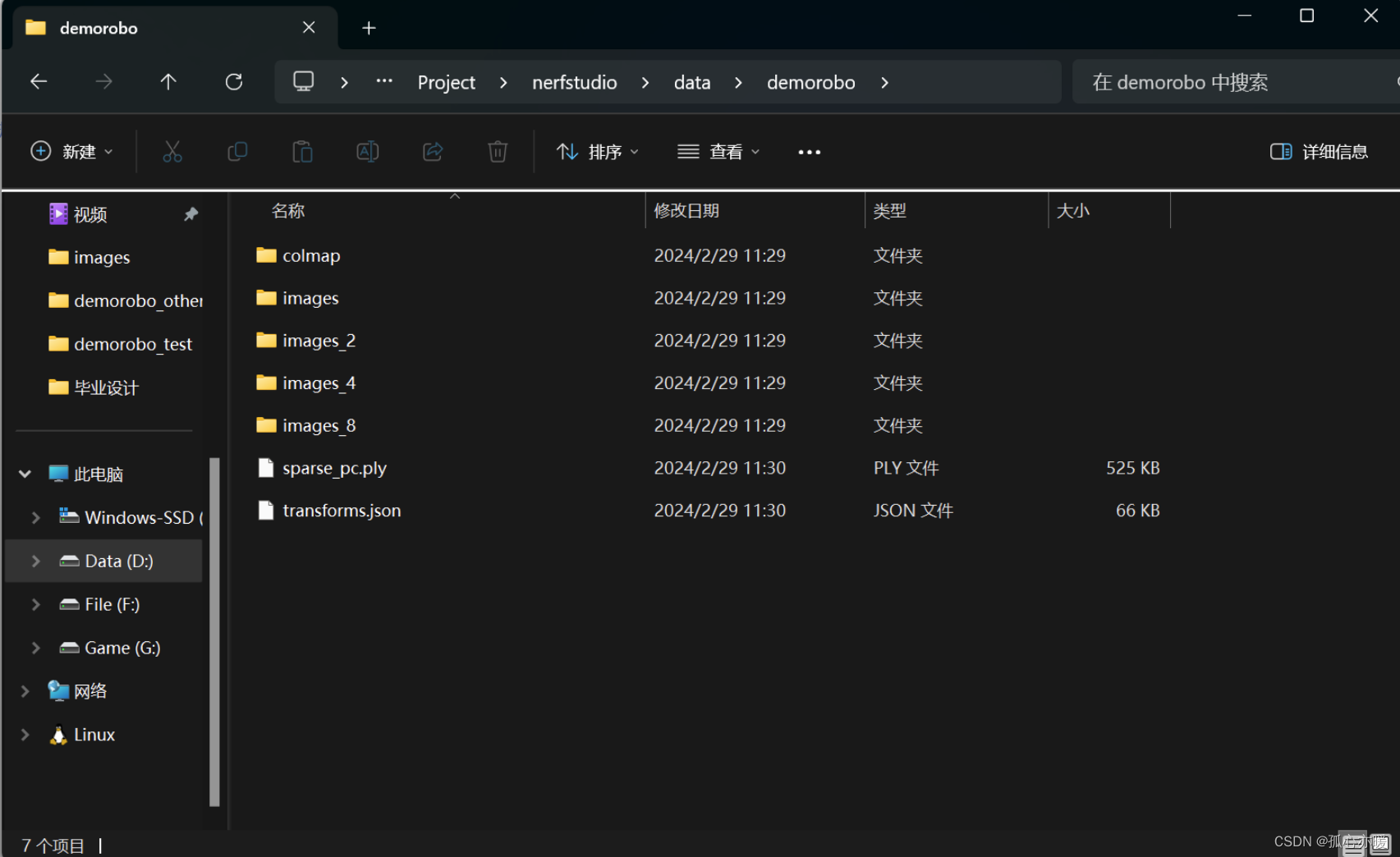Click the file icon next to transforms.json
Viewport: 1400px width, 857px height.
click(266, 511)
